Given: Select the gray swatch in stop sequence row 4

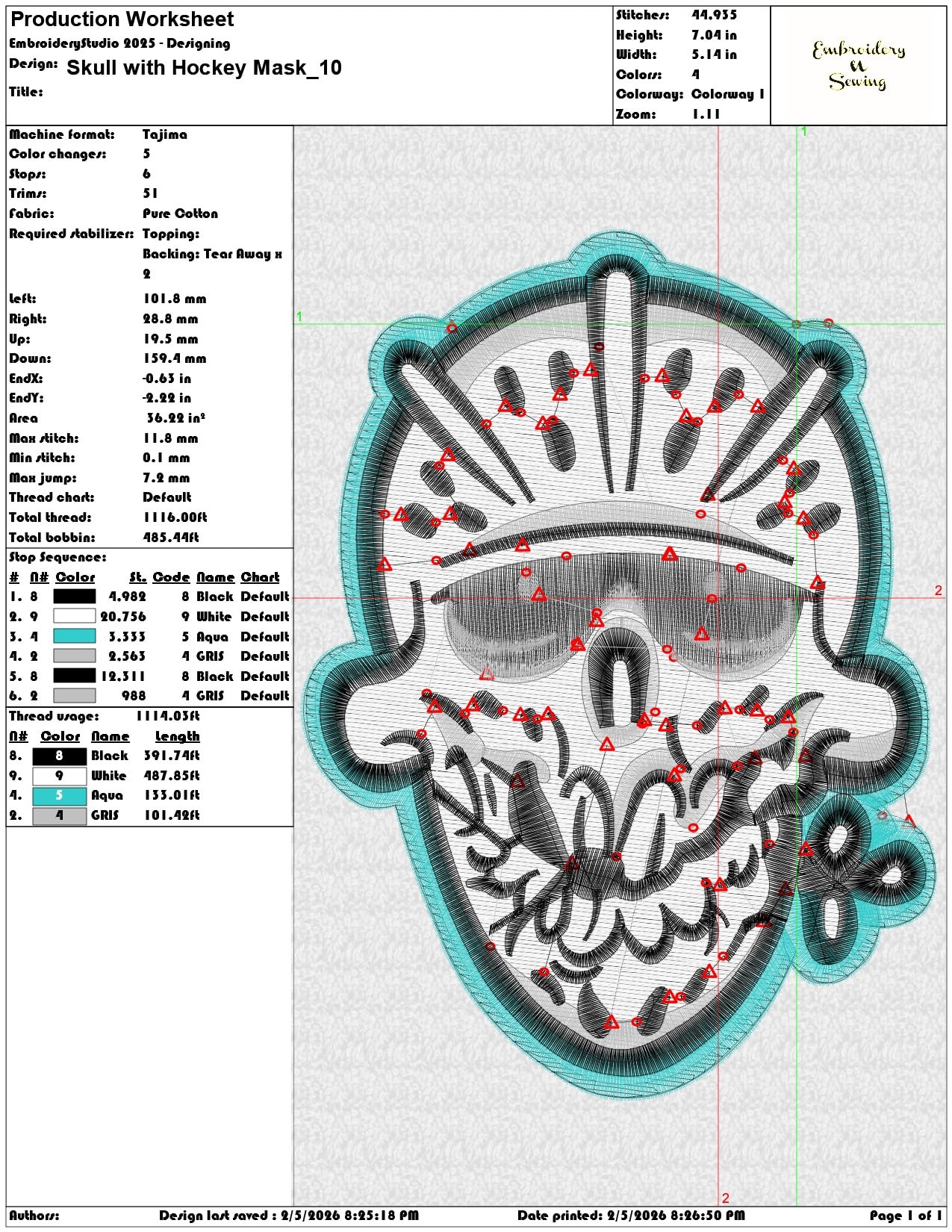Looking at the screenshot, I should (75, 656).
